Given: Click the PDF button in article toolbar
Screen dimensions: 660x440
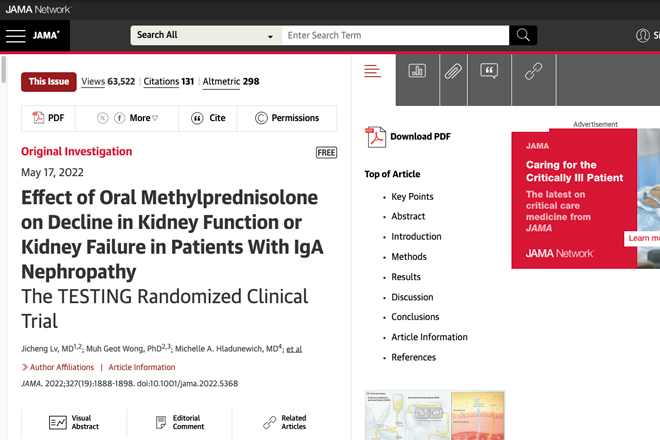Looking at the screenshot, I should click(48, 118).
